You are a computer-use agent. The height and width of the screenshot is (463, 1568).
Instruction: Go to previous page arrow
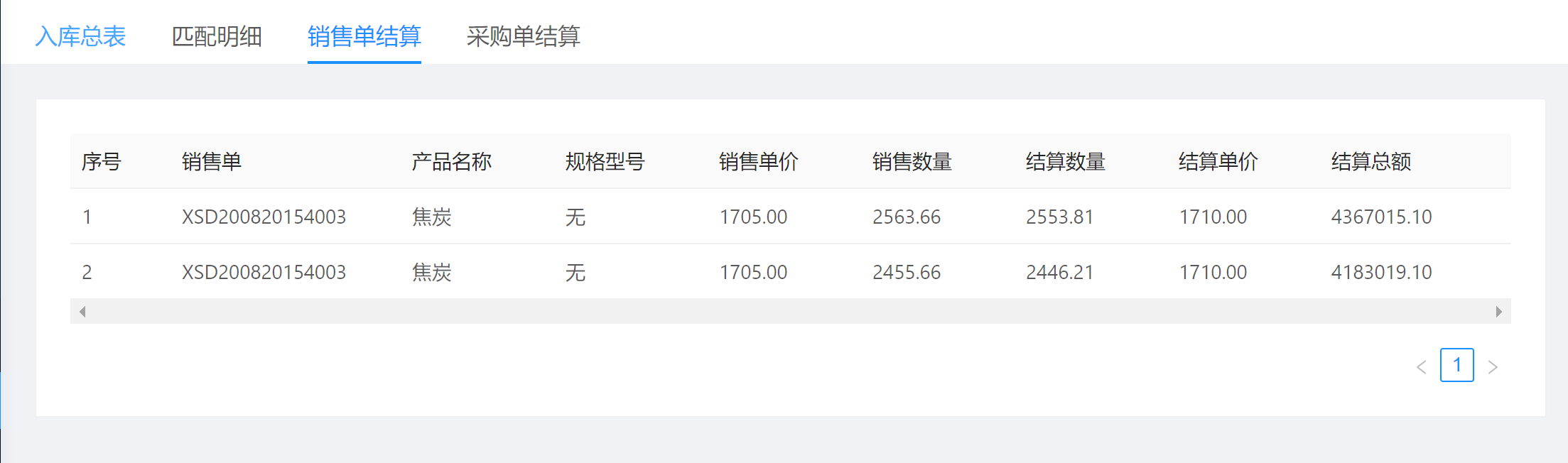1421,366
